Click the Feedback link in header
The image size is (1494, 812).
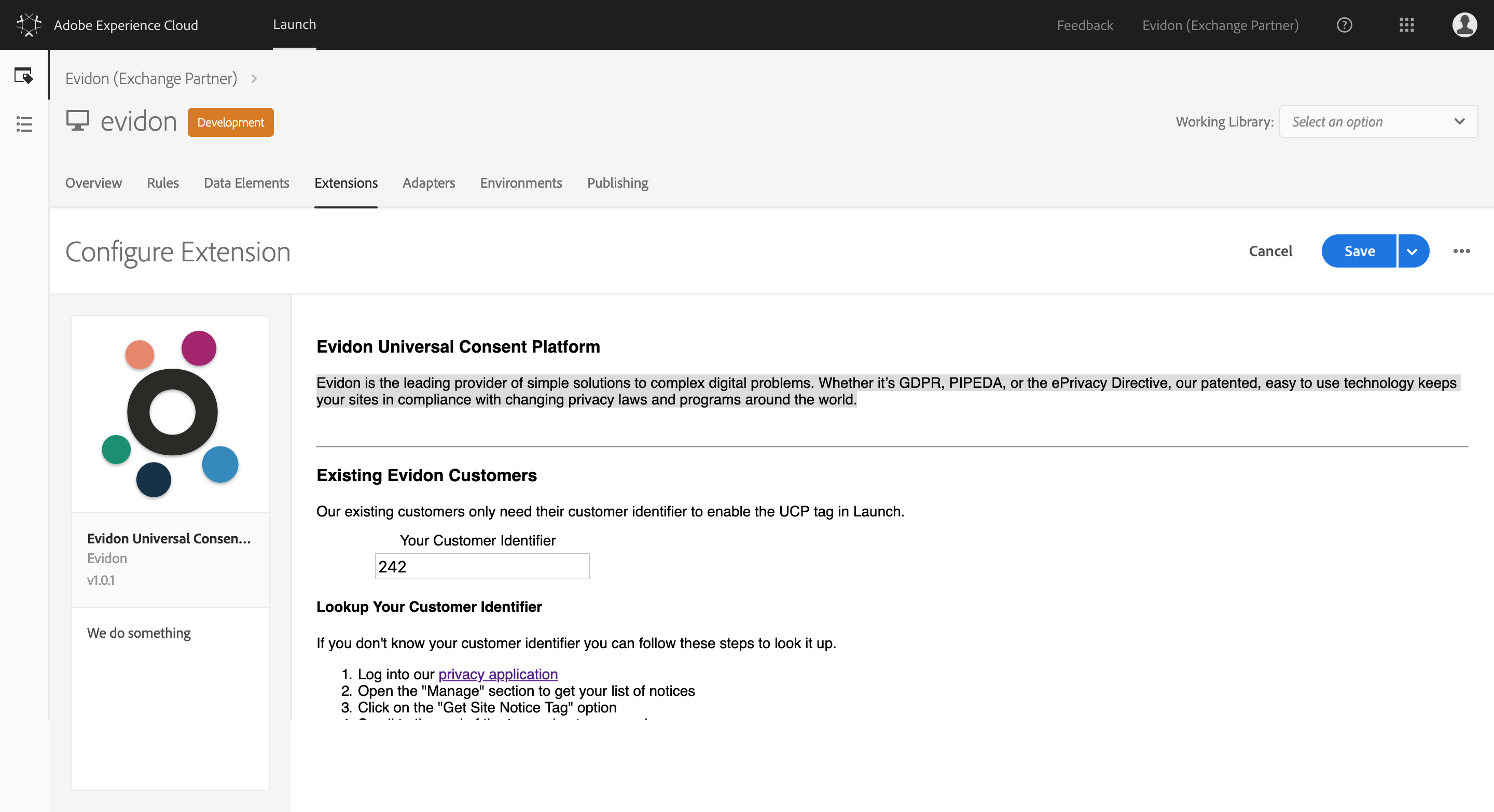tap(1084, 25)
